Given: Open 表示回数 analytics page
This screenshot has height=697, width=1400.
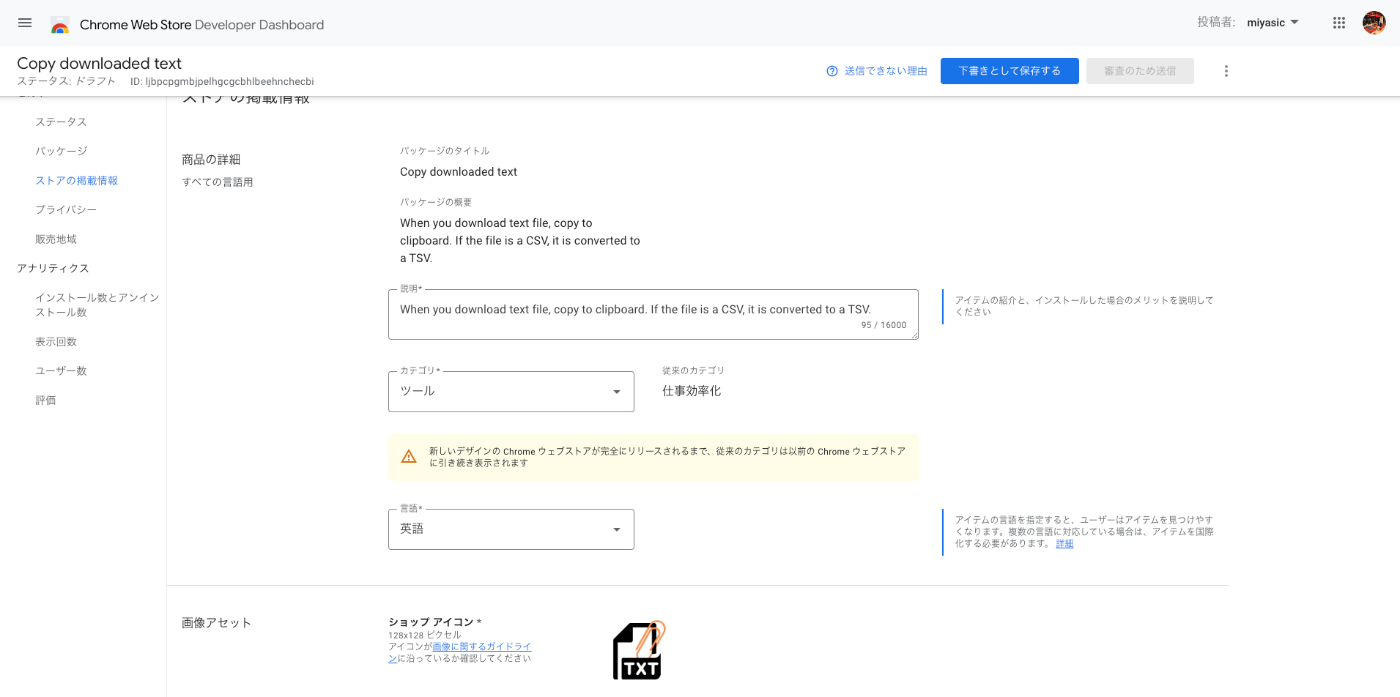Looking at the screenshot, I should (56, 342).
